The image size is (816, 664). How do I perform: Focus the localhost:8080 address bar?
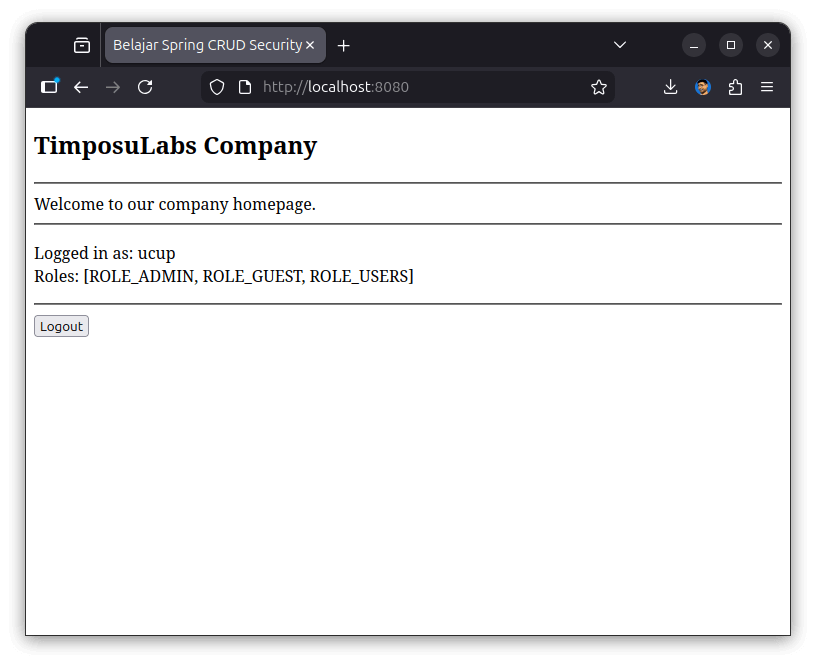tap(420, 87)
